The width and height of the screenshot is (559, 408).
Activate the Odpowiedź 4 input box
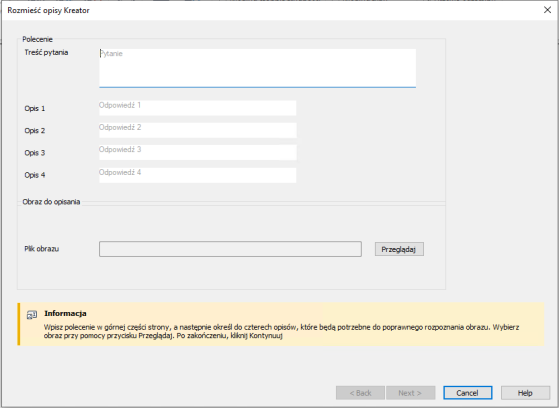tap(198, 175)
